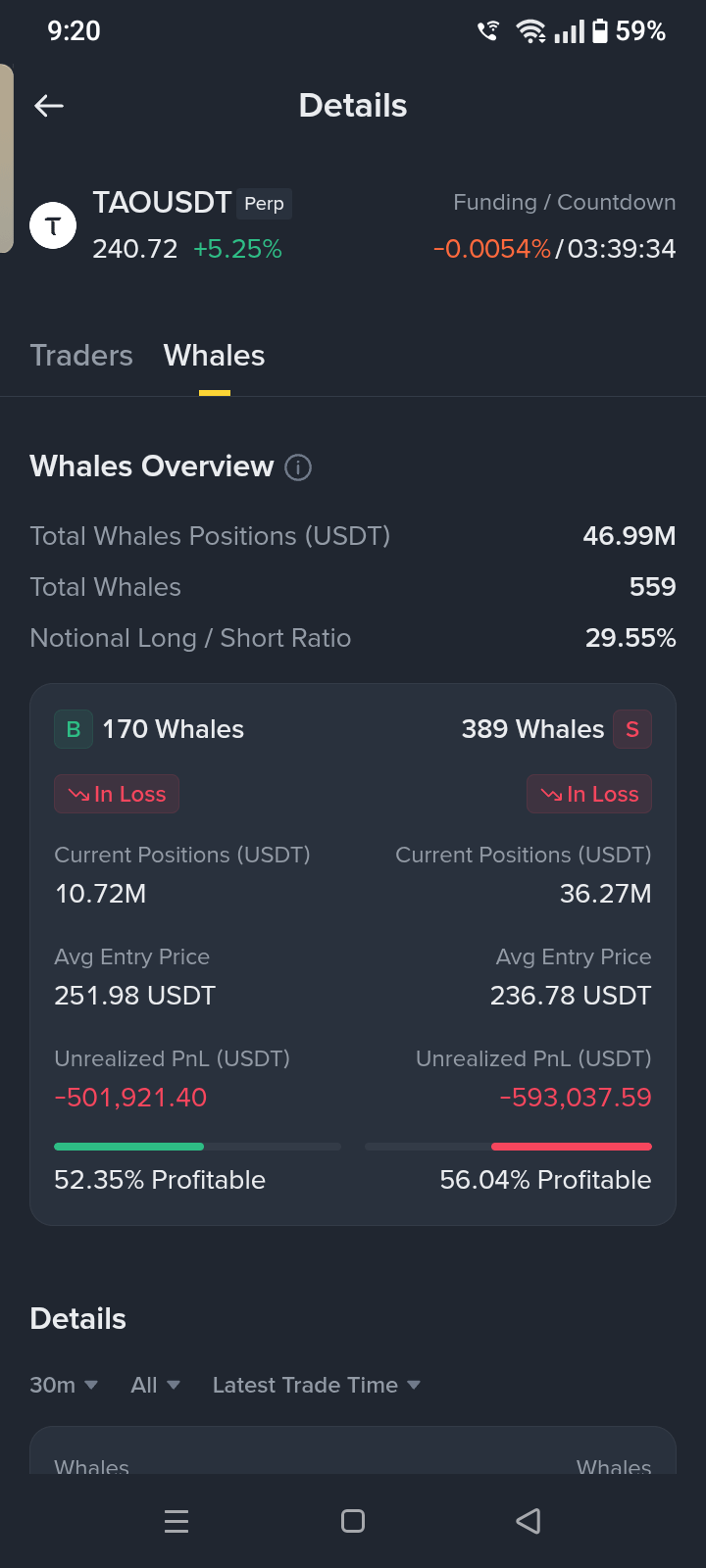This screenshot has width=706, height=1568.
Task: Tap left In Loss tag
Action: 117,794
